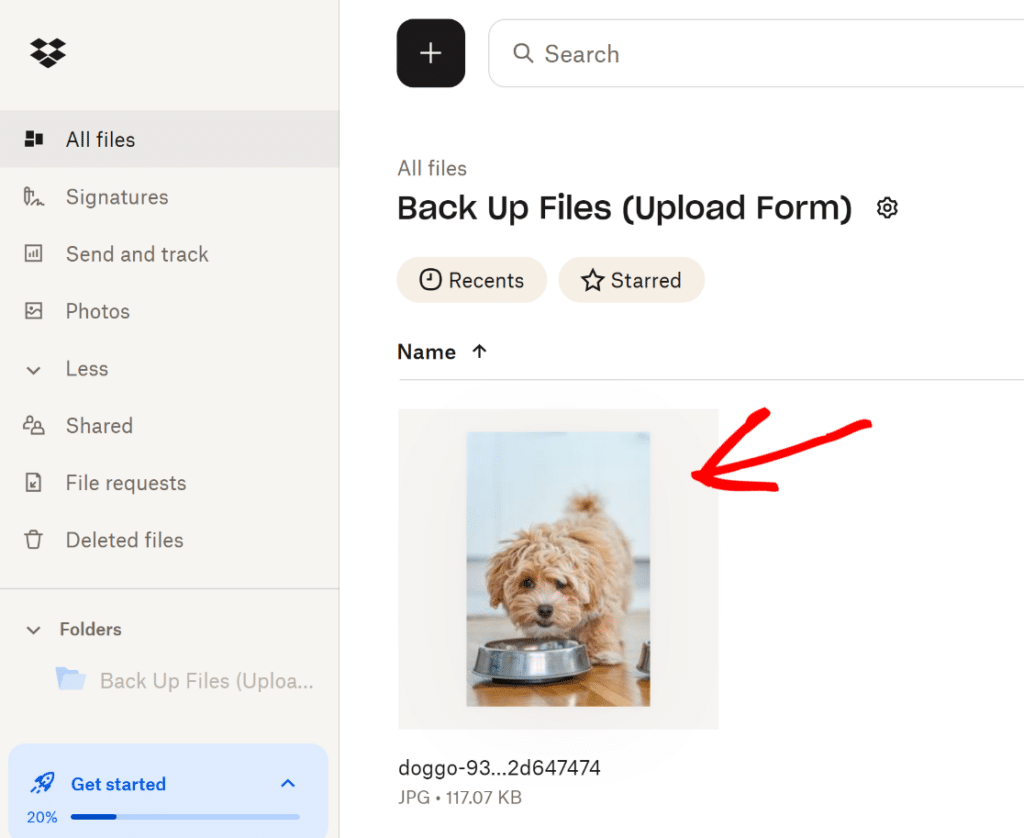The width and height of the screenshot is (1024, 838).
Task: Sort files by Name column header
Action: point(427,352)
